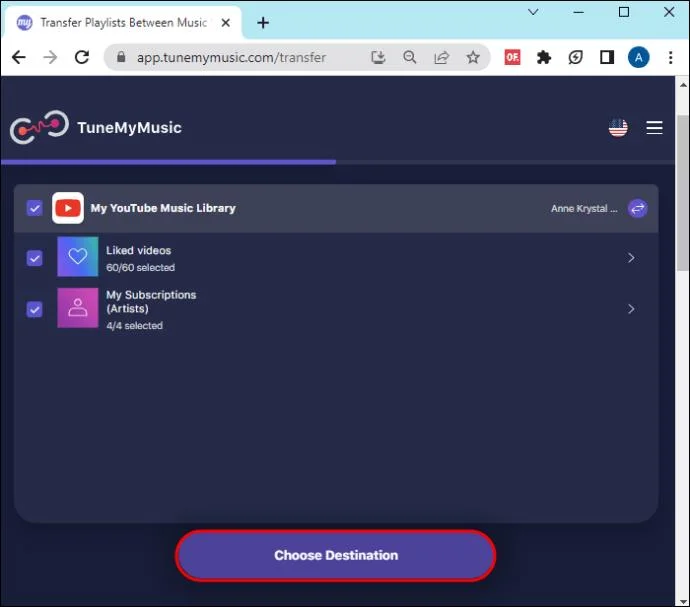Open the Extensions puzzle-piece menu

pos(544,57)
